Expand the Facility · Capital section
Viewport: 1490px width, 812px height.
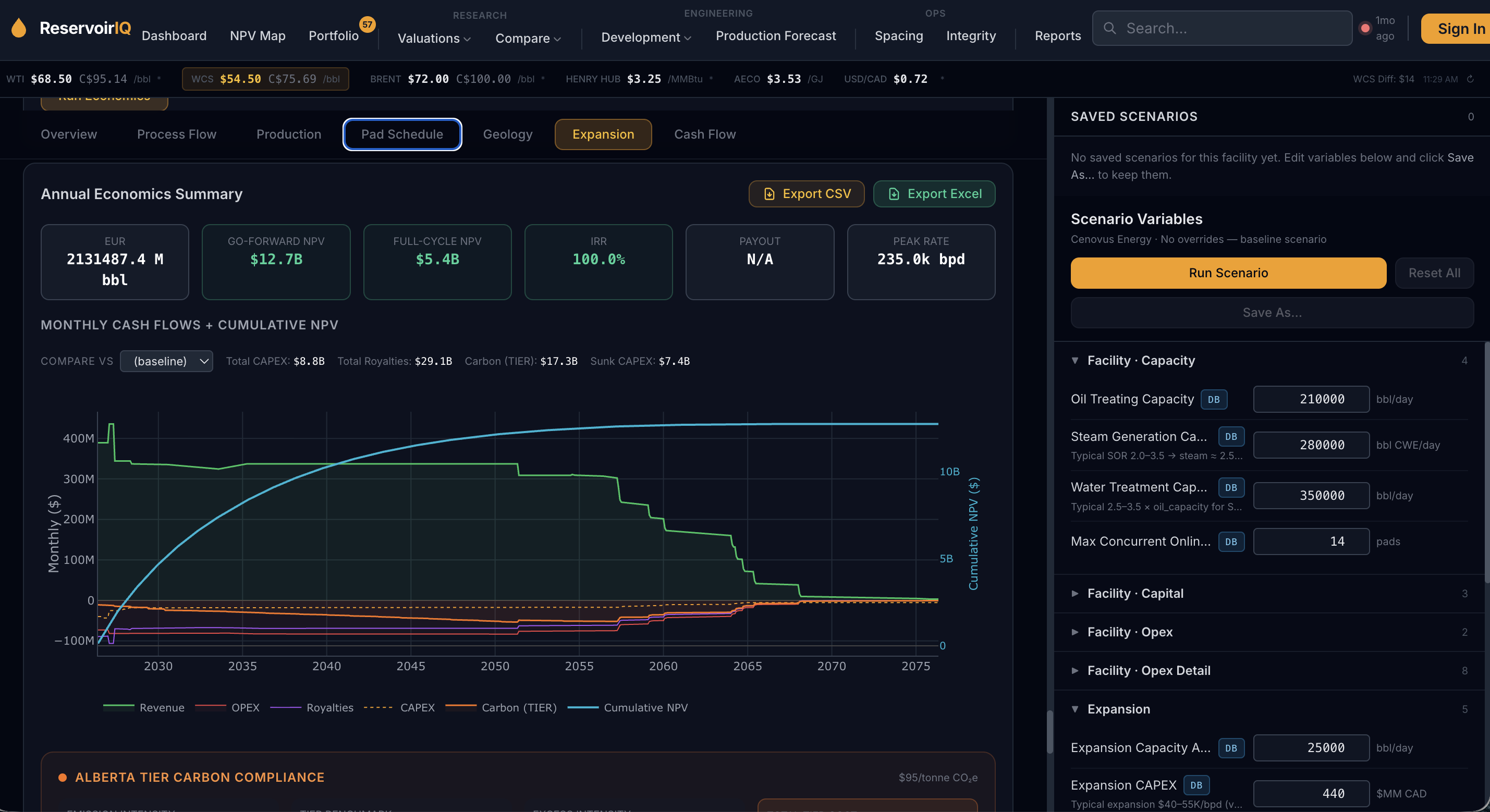pyautogui.click(x=1269, y=594)
